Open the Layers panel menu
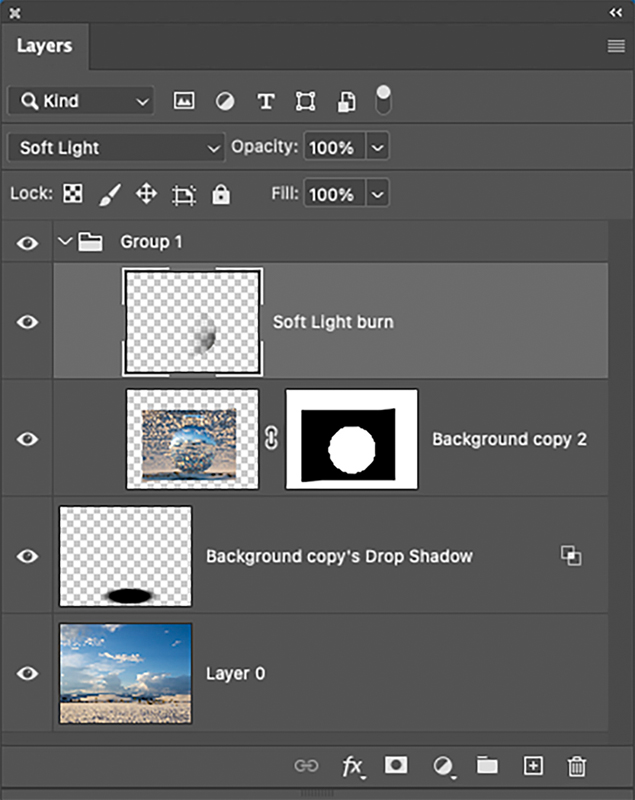635x800 pixels. pos(615,46)
